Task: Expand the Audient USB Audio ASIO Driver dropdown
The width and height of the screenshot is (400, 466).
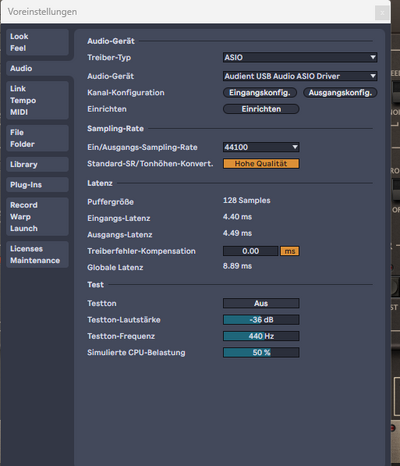Action: (x=300, y=76)
